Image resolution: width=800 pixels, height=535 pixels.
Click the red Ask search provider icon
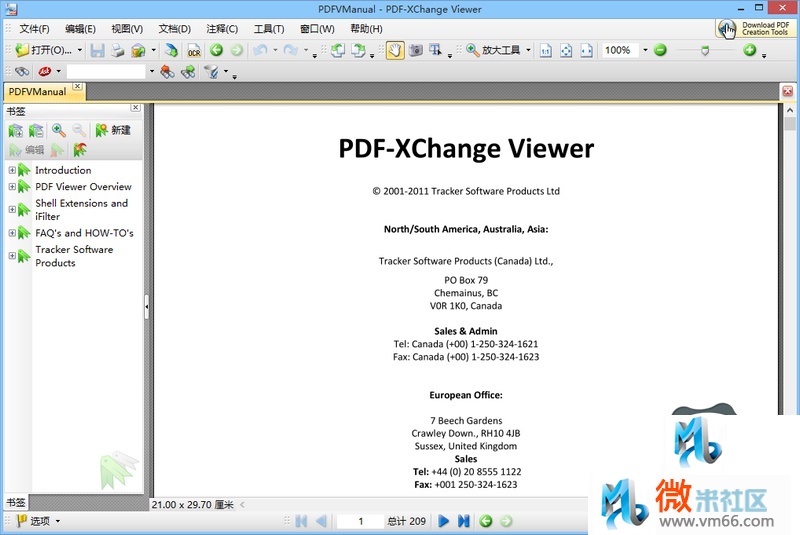pyautogui.click(x=44, y=71)
